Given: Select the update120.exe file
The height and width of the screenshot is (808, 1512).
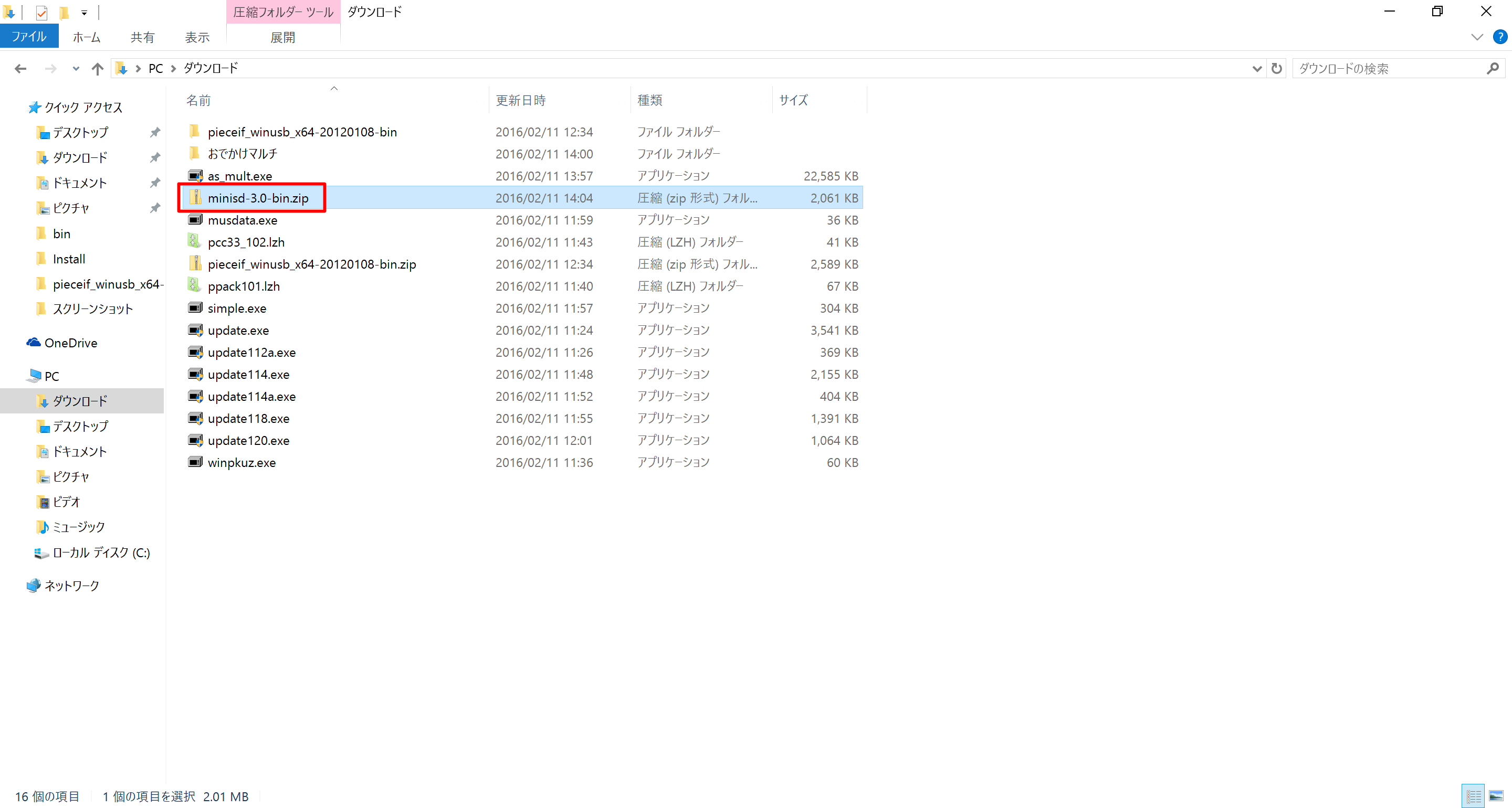Looking at the screenshot, I should (248, 441).
